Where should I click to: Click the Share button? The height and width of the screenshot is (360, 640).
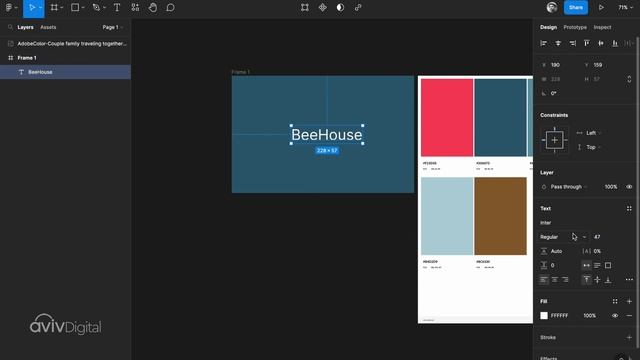click(x=576, y=7)
